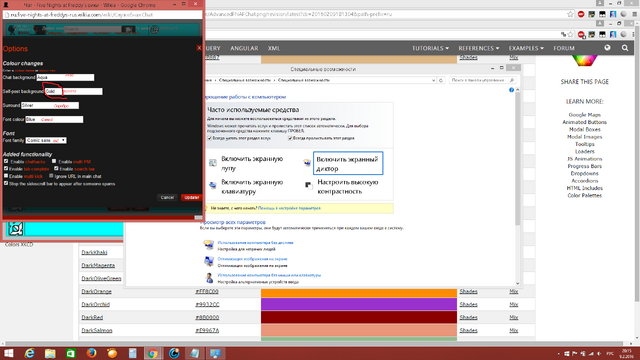This screenshot has height=360, width=640.
Task: Toggle the Enable multi kick checkbox
Action: (x=6, y=176)
